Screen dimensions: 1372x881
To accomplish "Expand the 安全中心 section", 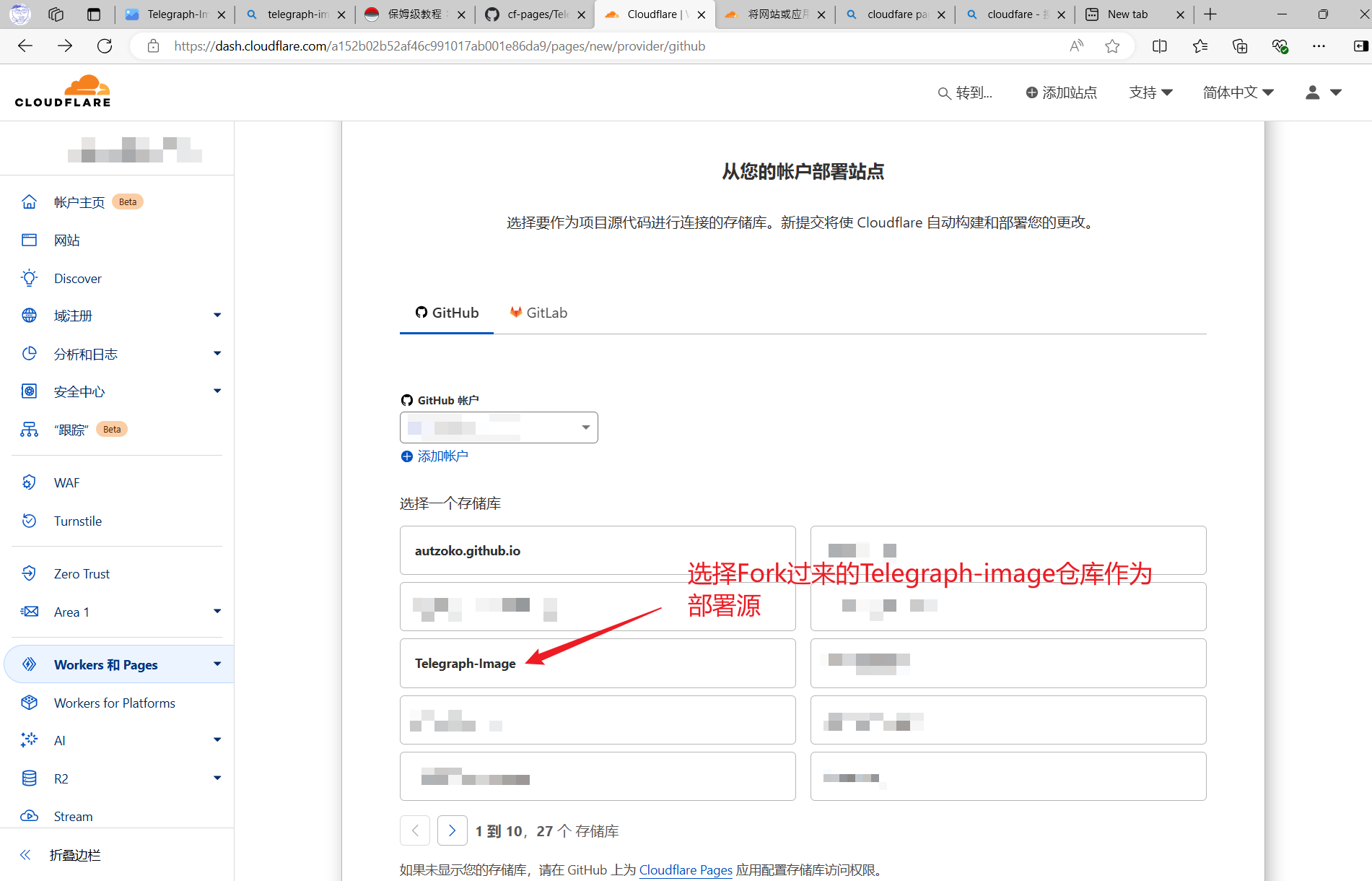I will [217, 391].
